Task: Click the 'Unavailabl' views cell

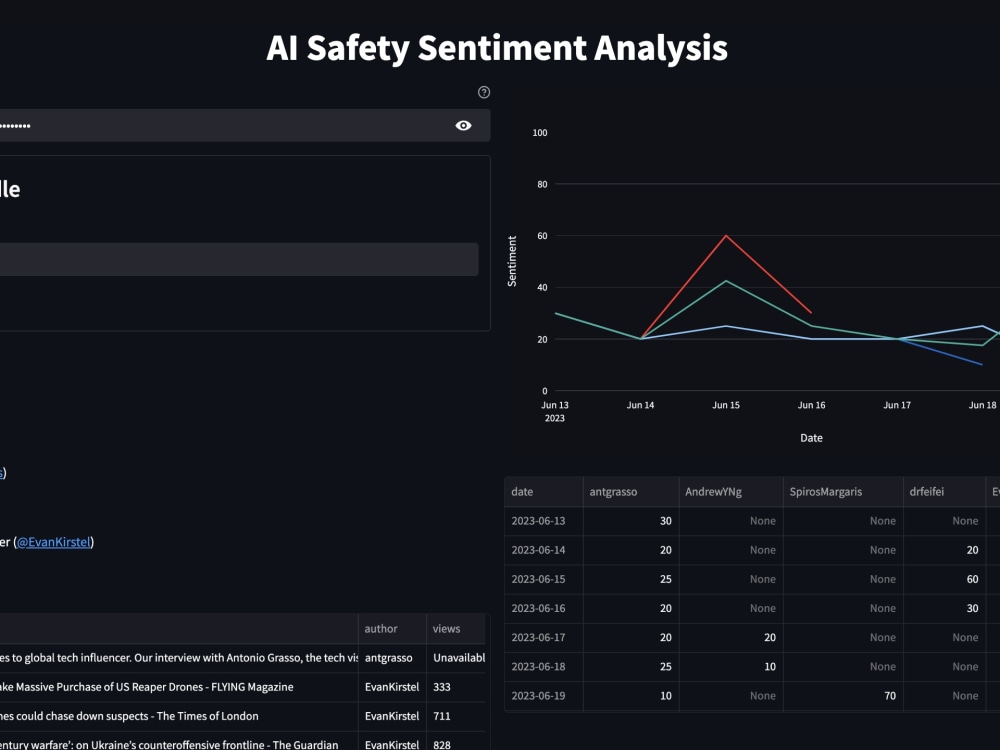Action: coord(456,658)
